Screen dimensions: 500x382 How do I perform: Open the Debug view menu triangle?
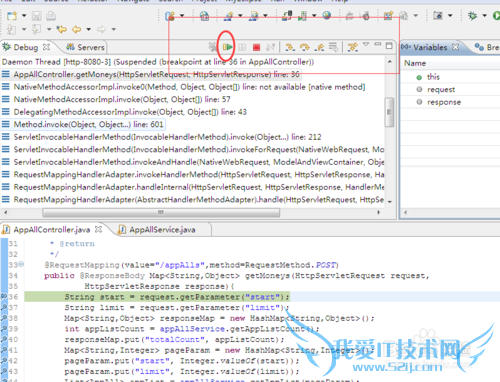366,44
